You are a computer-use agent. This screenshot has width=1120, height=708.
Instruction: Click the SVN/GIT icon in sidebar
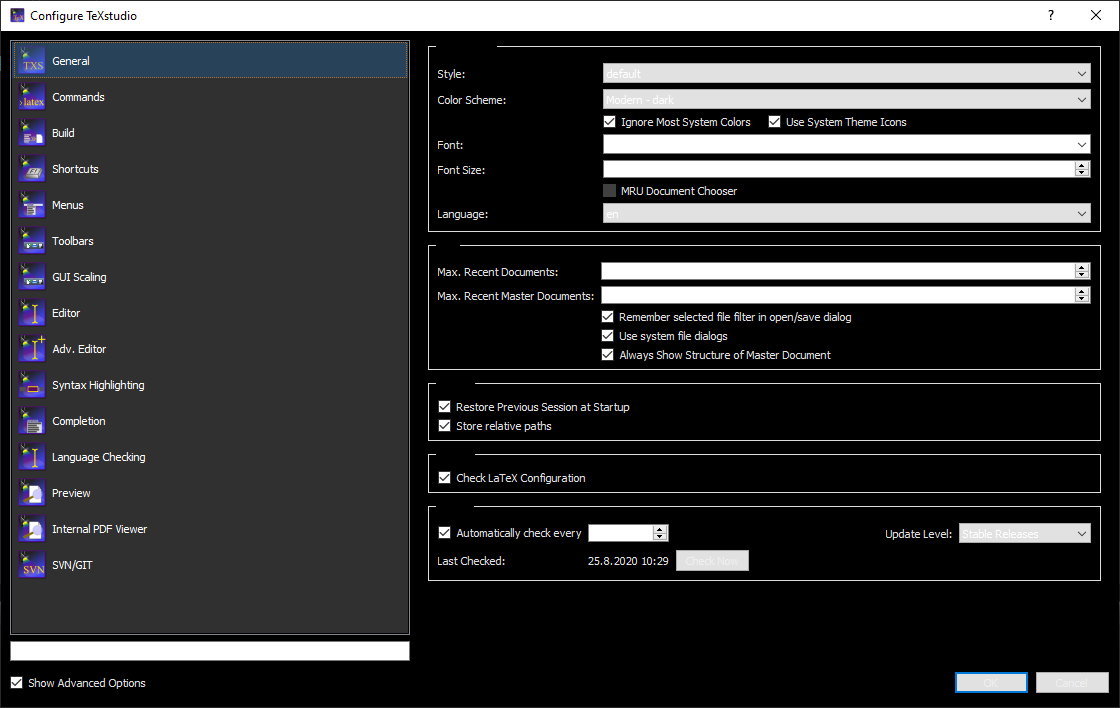[32, 565]
